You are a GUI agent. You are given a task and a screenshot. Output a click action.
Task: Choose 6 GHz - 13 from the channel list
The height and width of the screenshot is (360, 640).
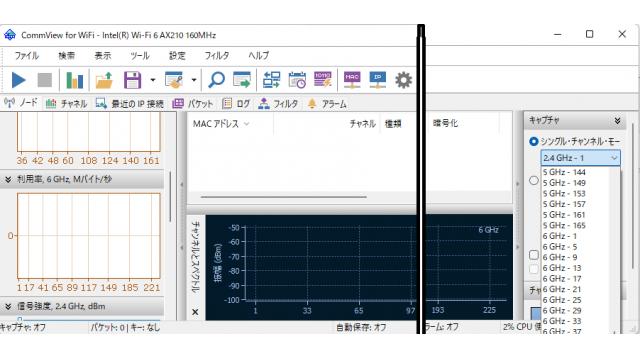click(562, 268)
